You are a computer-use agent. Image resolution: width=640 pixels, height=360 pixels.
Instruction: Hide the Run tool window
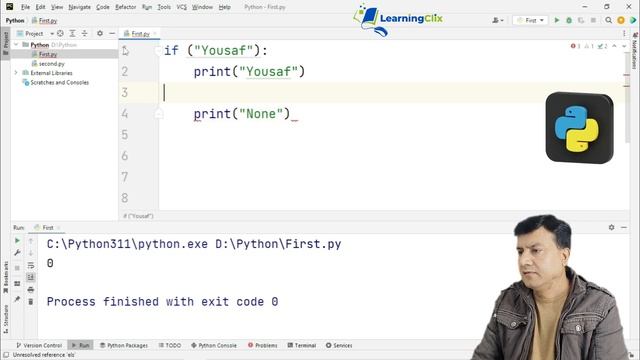point(624,227)
